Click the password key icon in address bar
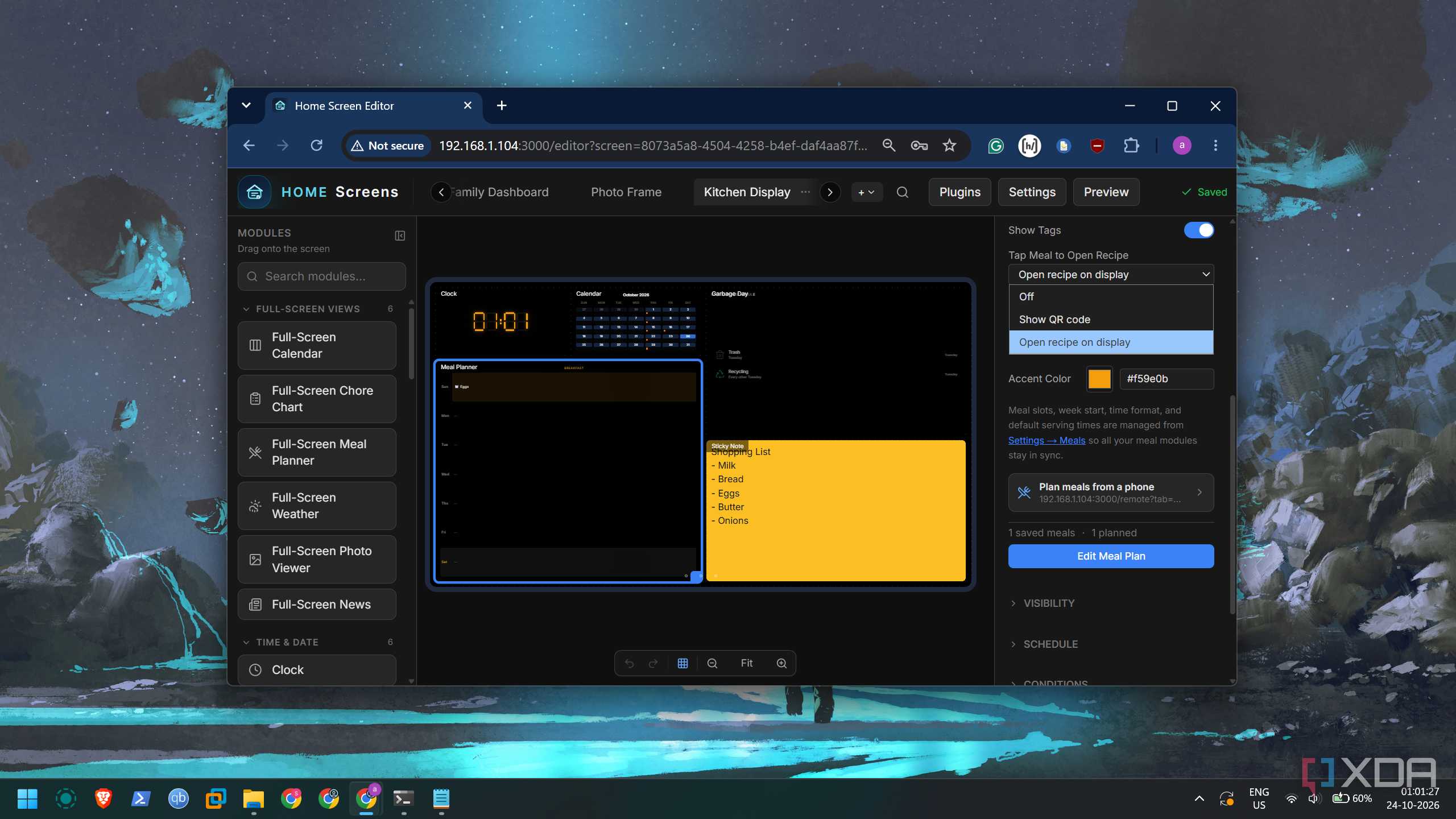 click(x=919, y=146)
